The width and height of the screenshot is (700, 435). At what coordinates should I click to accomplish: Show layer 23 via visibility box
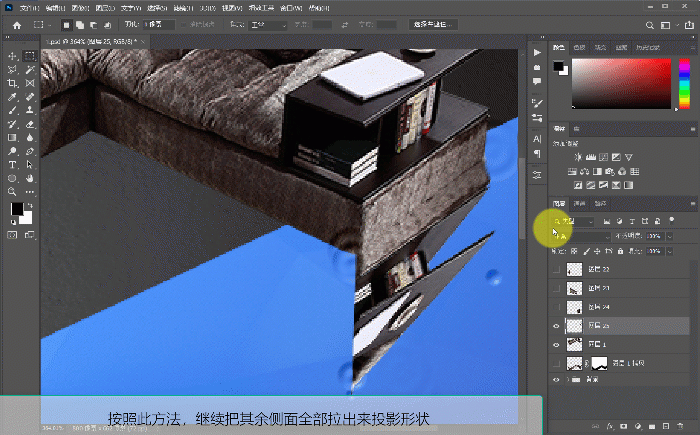[x=556, y=289]
